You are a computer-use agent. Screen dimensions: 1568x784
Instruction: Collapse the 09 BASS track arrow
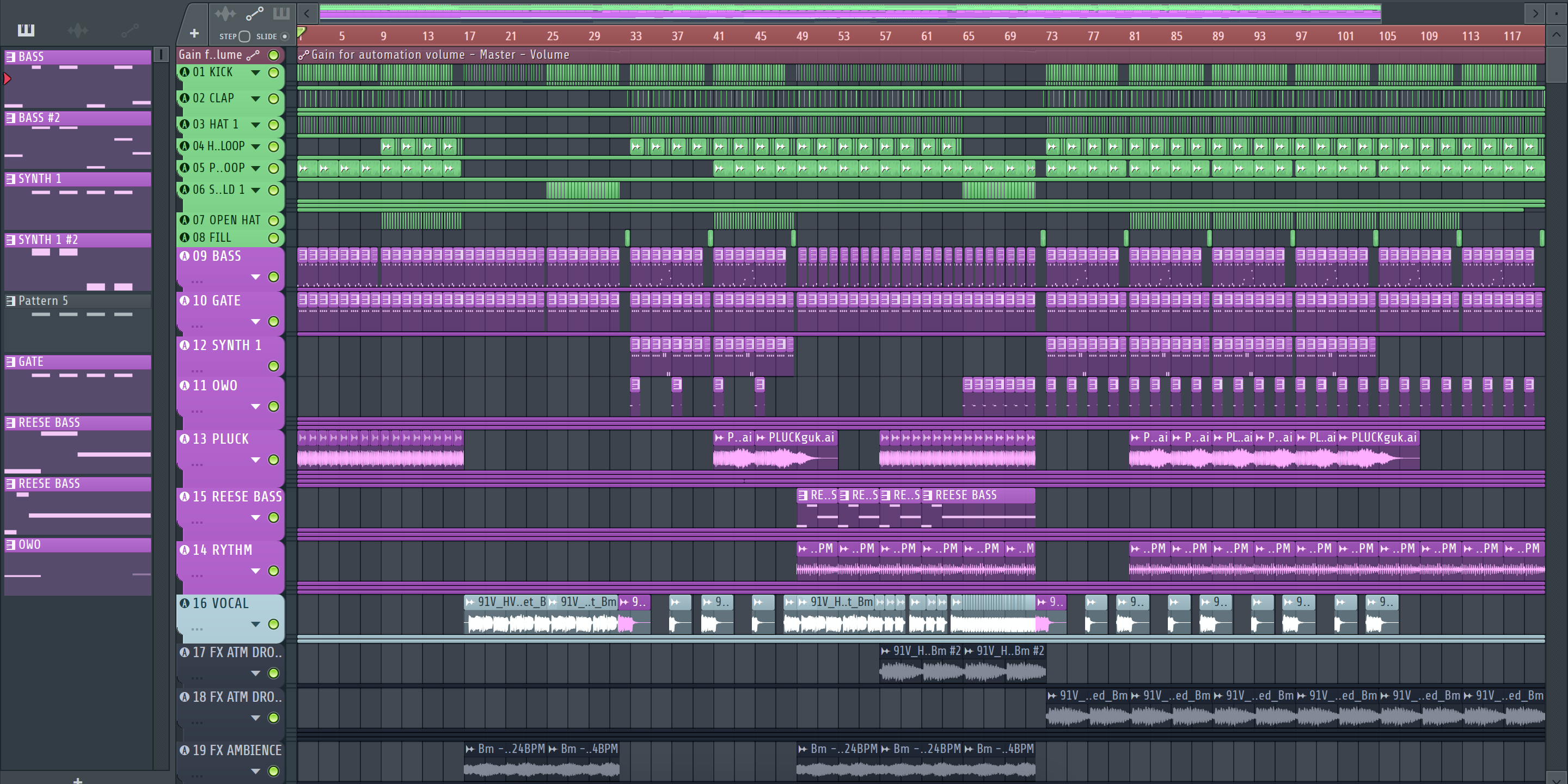(256, 277)
